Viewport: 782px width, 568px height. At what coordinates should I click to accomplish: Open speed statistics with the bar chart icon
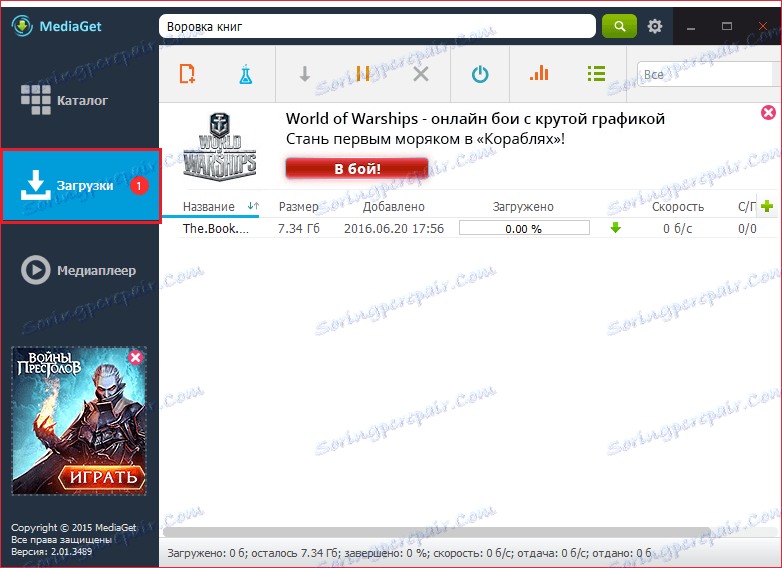pos(539,73)
